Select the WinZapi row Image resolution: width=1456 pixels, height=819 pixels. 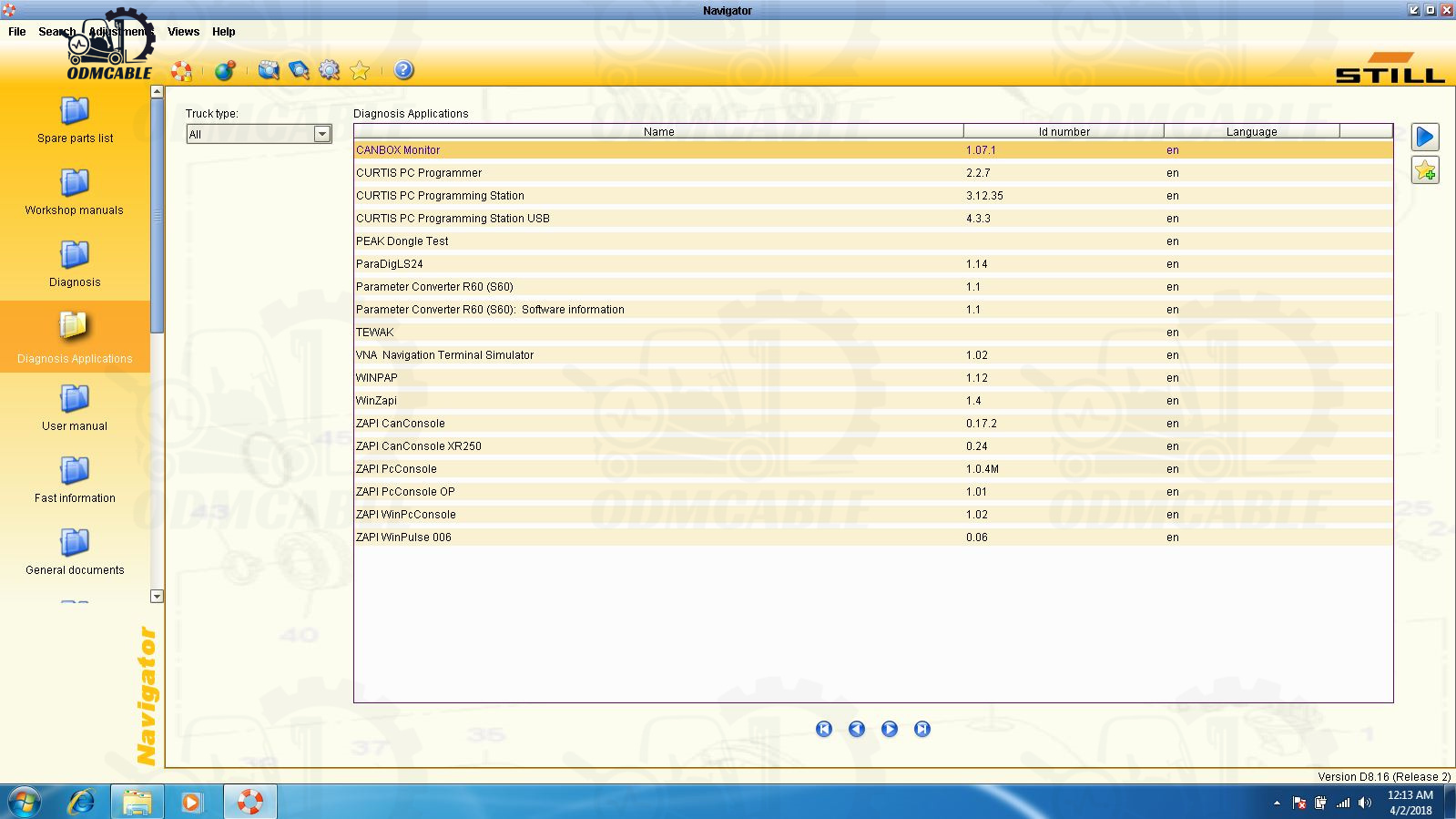pos(873,401)
